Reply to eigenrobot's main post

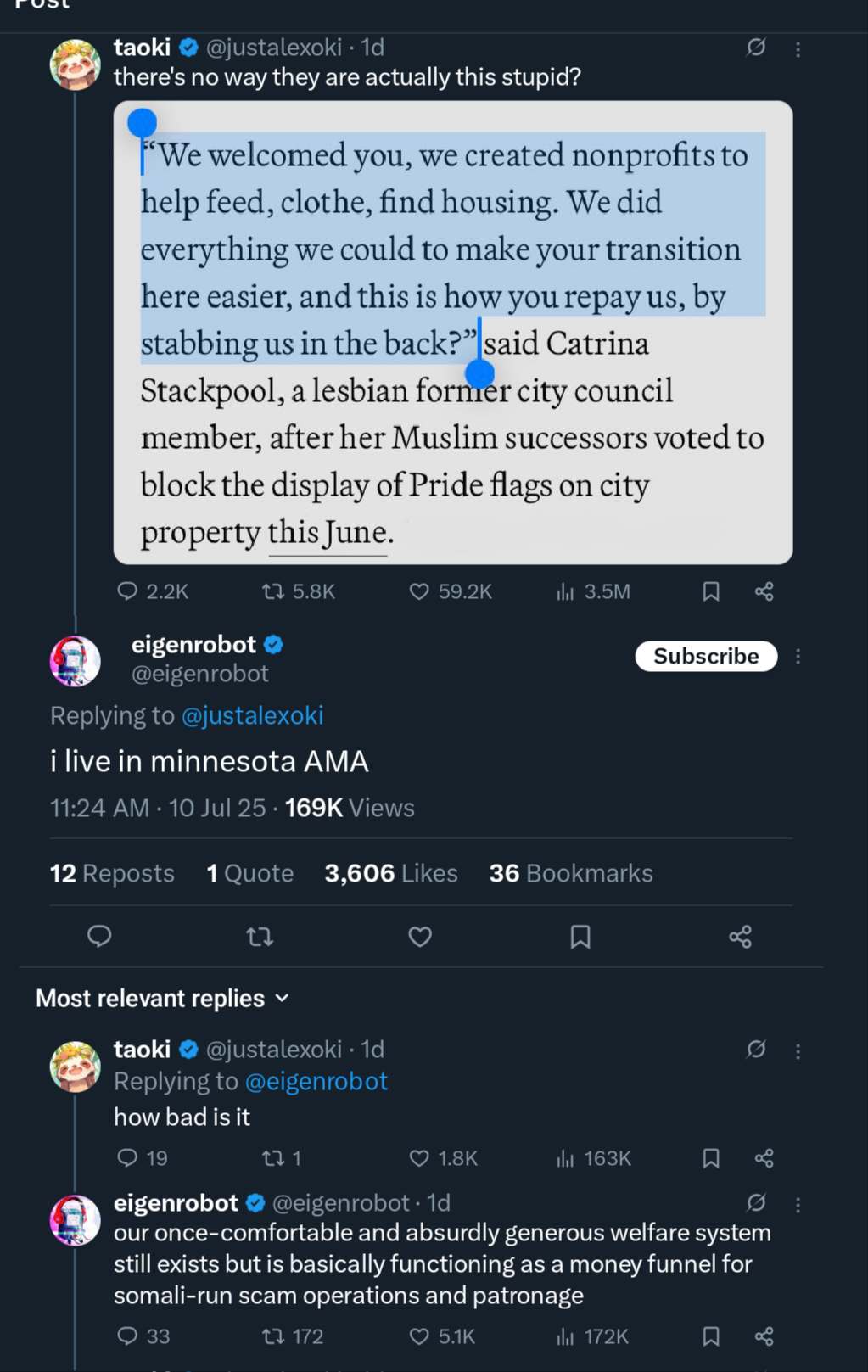pyautogui.click(x=99, y=937)
